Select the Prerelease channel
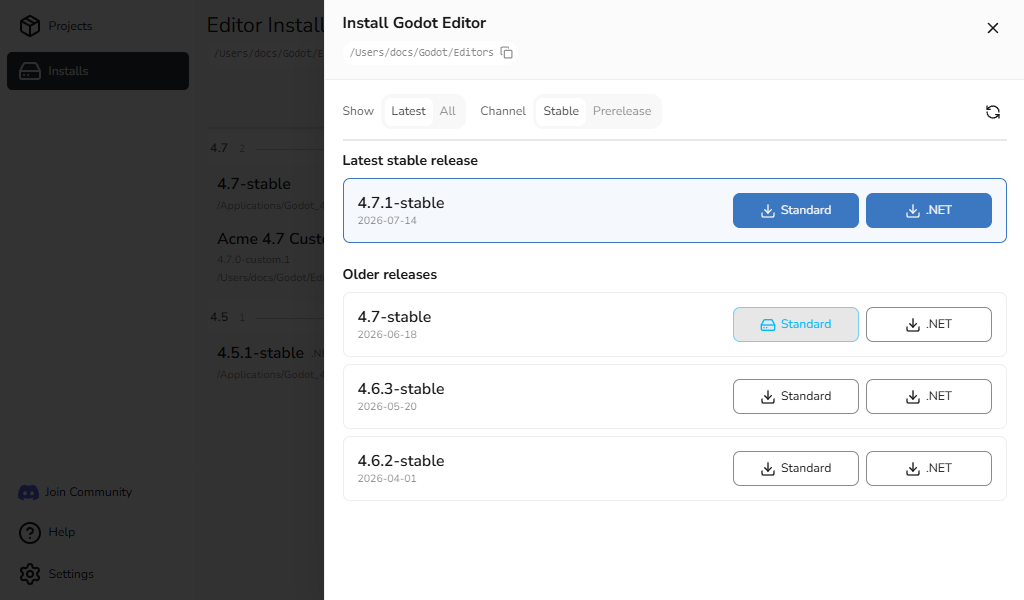 click(x=622, y=111)
